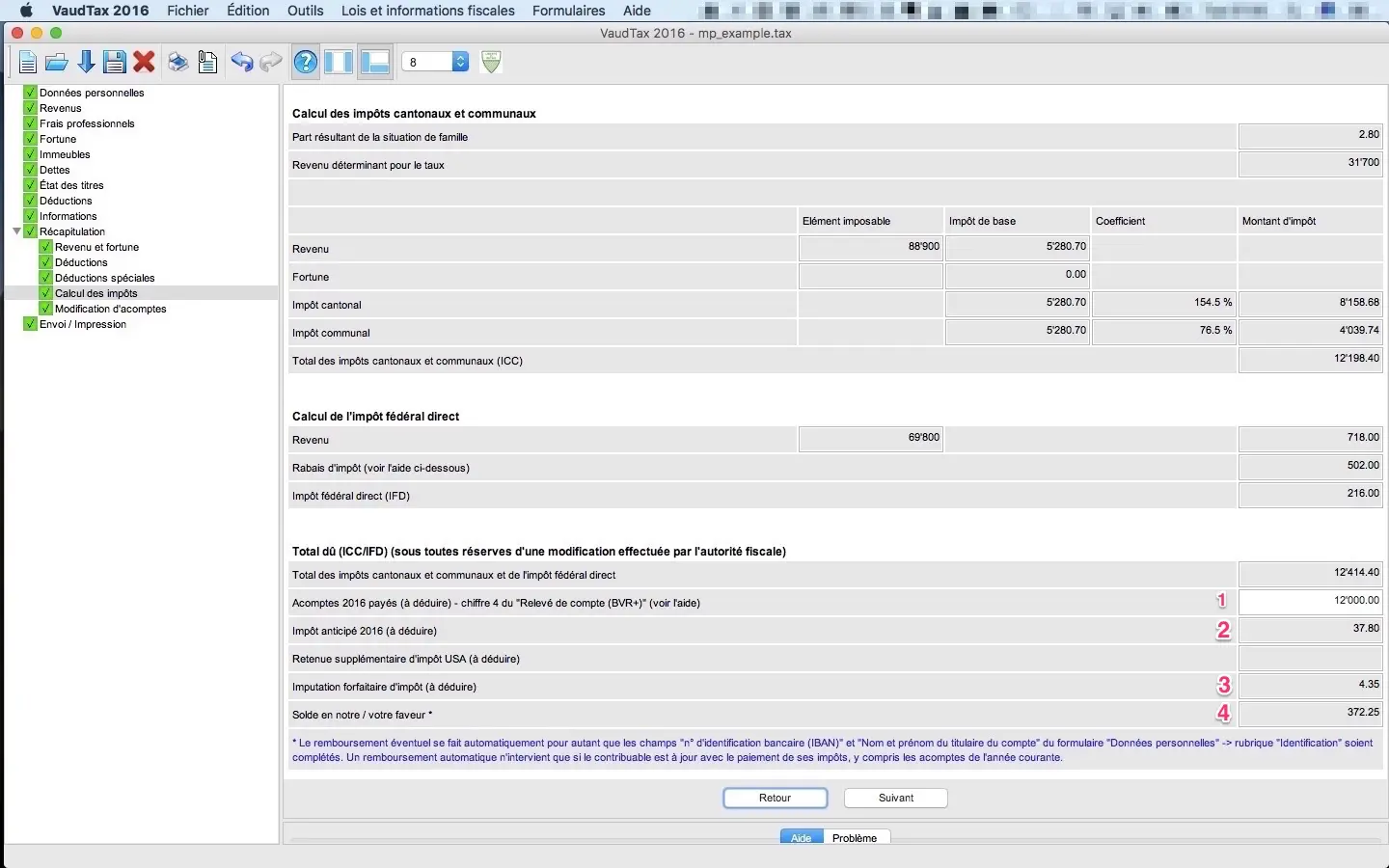Screen dimensions: 1389x868
Task: Click the Impôt fédéral direct value 216.00
Action: tap(1311, 495)
